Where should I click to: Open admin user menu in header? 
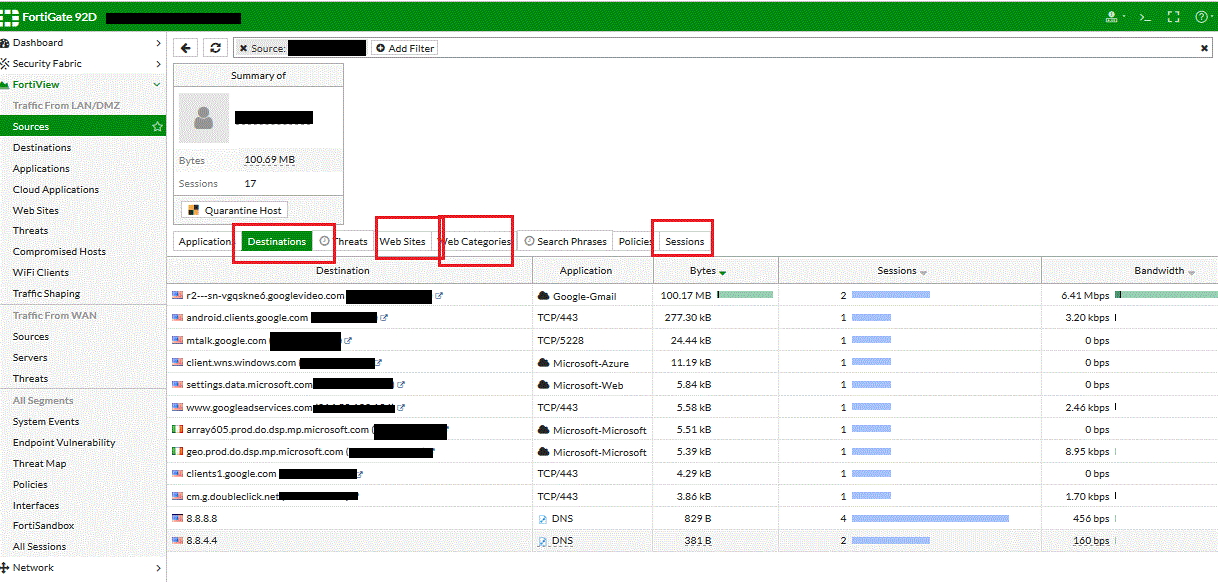(x=1115, y=17)
